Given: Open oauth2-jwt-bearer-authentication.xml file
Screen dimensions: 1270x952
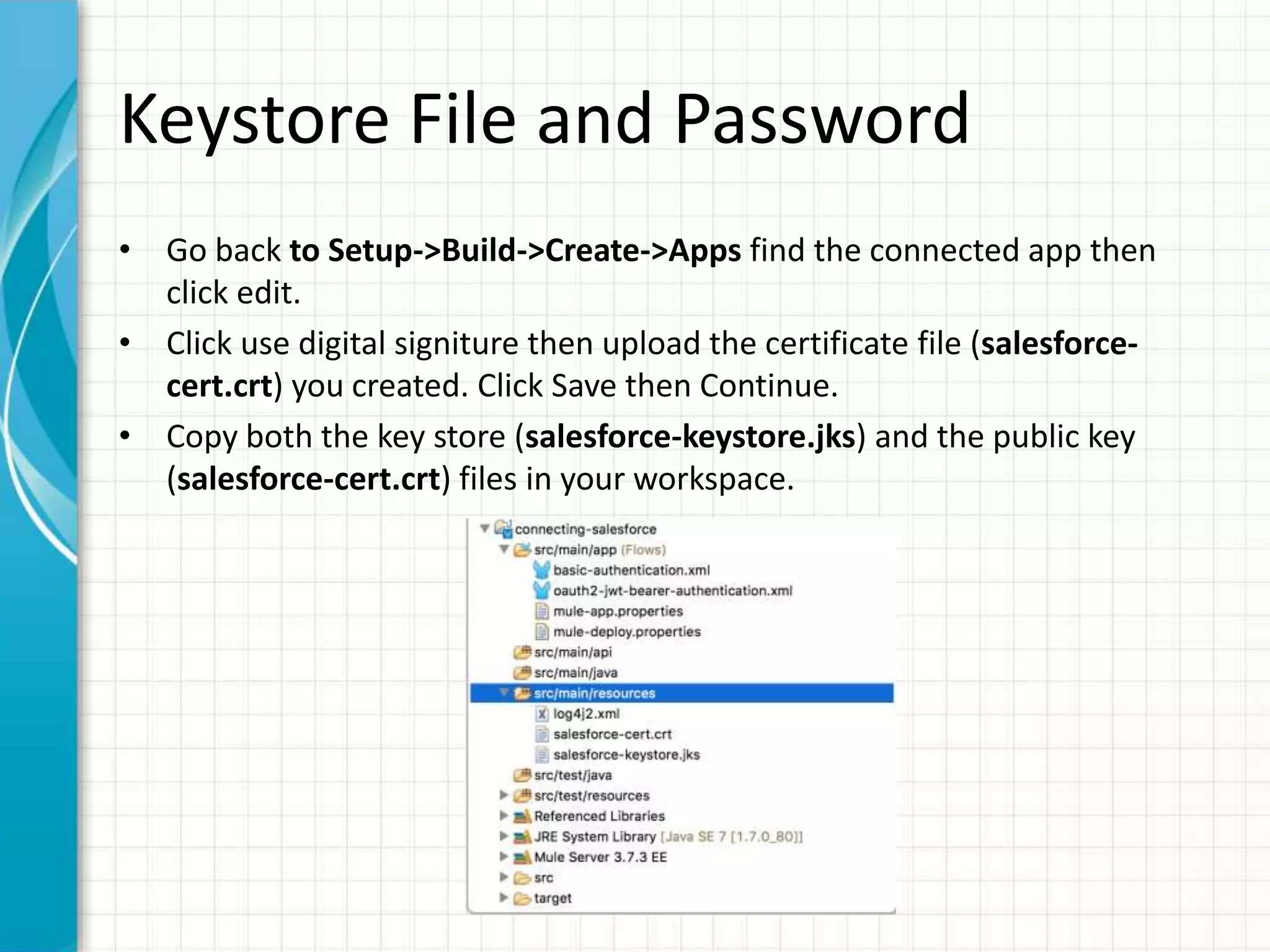Looking at the screenshot, I should click(673, 591).
